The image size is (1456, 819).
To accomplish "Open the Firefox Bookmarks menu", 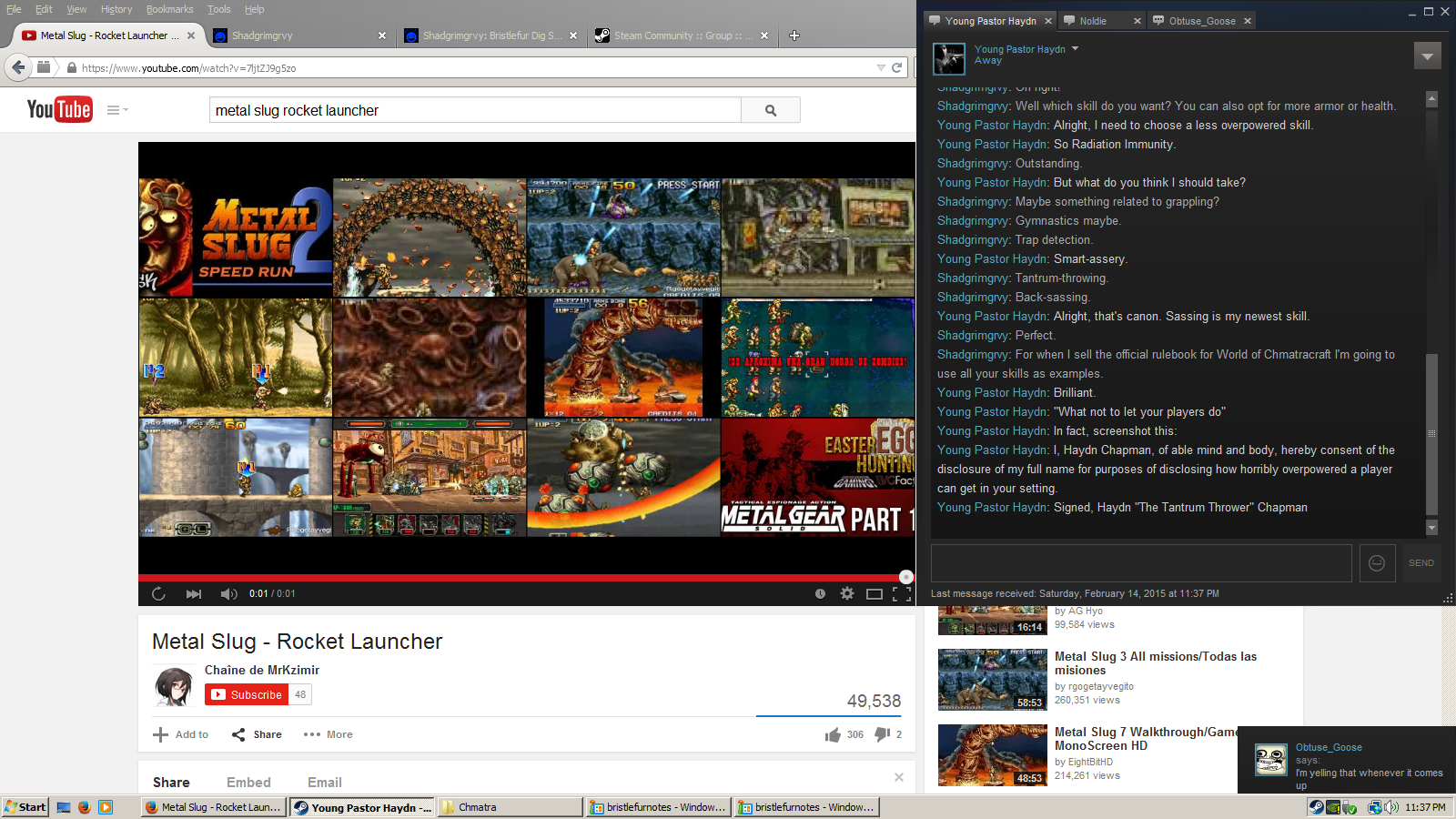I will (x=169, y=9).
